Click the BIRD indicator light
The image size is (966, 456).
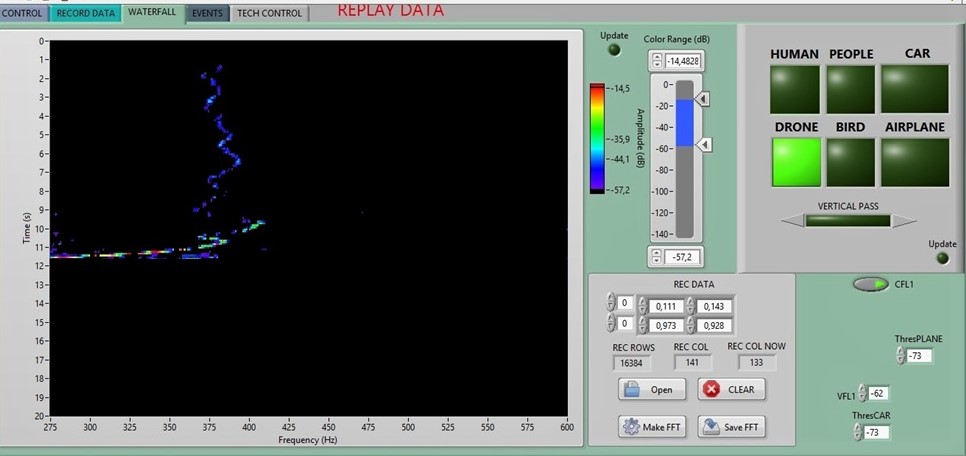tap(851, 161)
